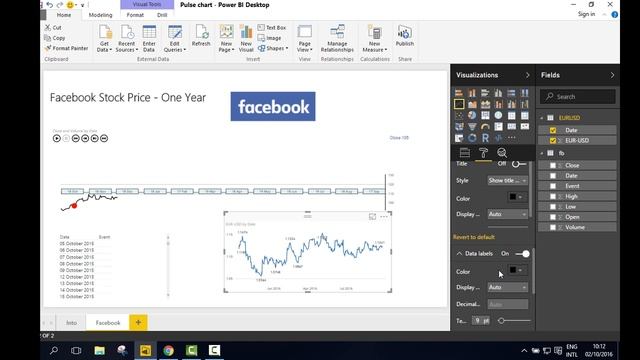
Task: Open more options on EUR-USD chart
Action: click(384, 217)
